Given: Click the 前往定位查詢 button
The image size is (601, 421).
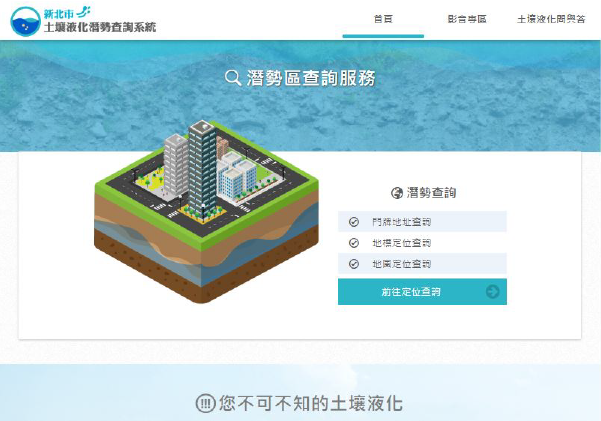Looking at the screenshot, I should (x=422, y=292).
